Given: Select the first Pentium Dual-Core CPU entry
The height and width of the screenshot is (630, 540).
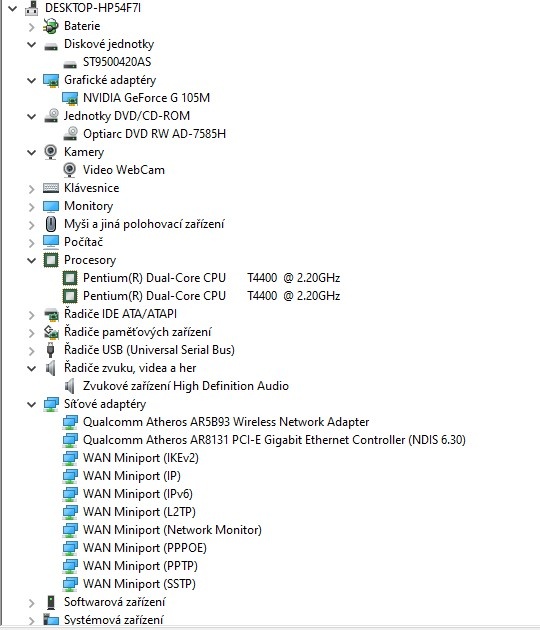Looking at the screenshot, I should (211, 278).
